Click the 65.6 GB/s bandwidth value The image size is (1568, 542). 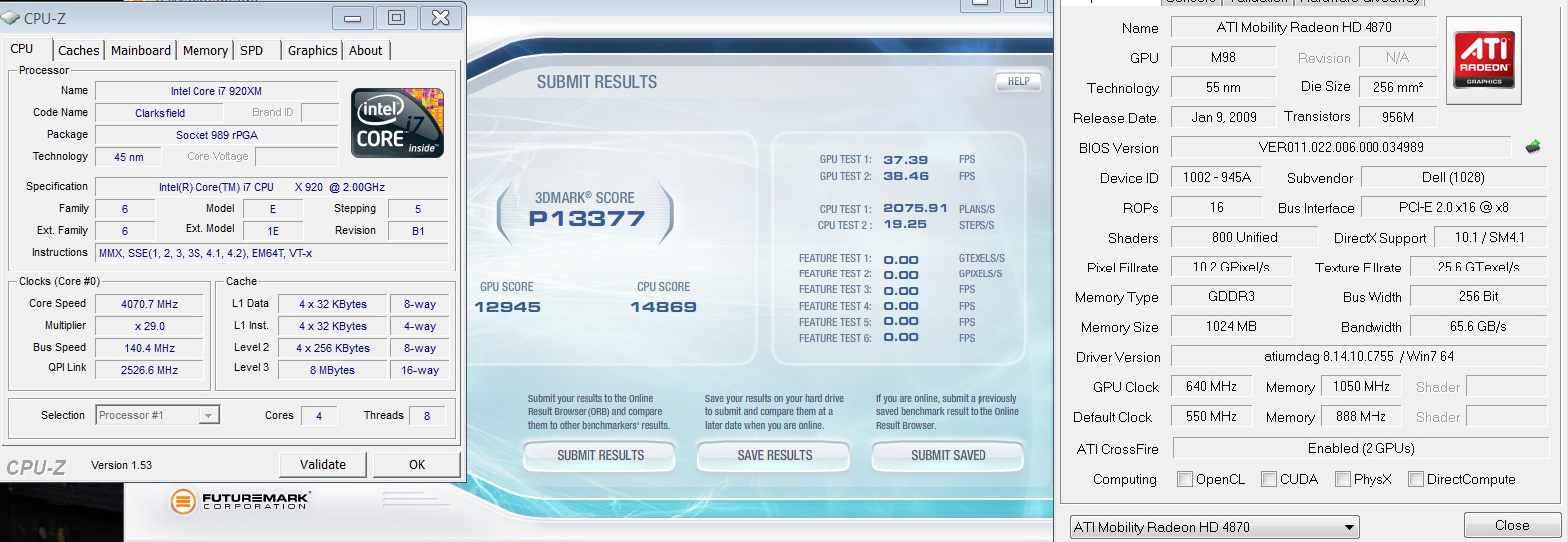tap(1478, 326)
